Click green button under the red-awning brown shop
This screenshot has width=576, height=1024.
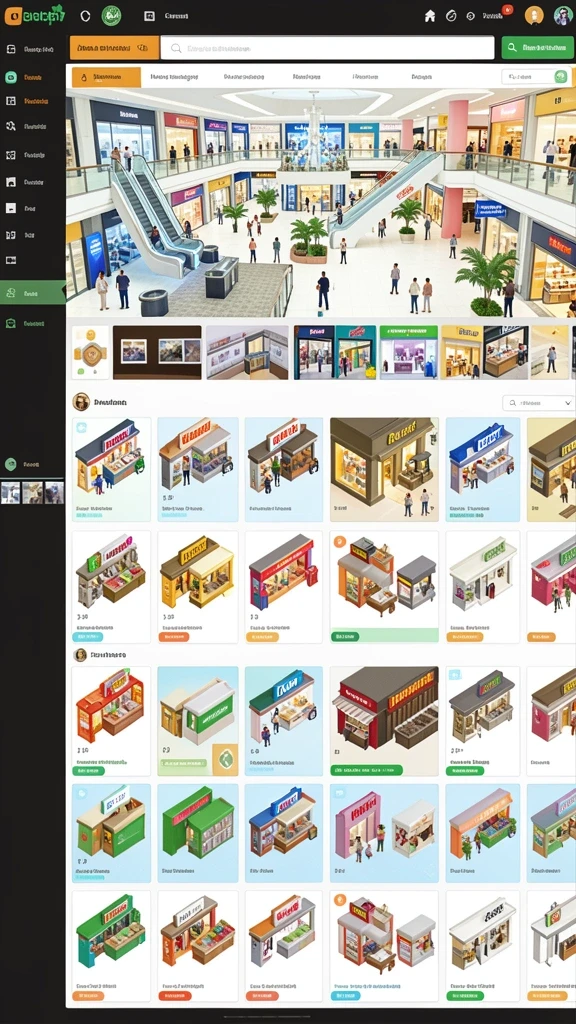pos(366,771)
